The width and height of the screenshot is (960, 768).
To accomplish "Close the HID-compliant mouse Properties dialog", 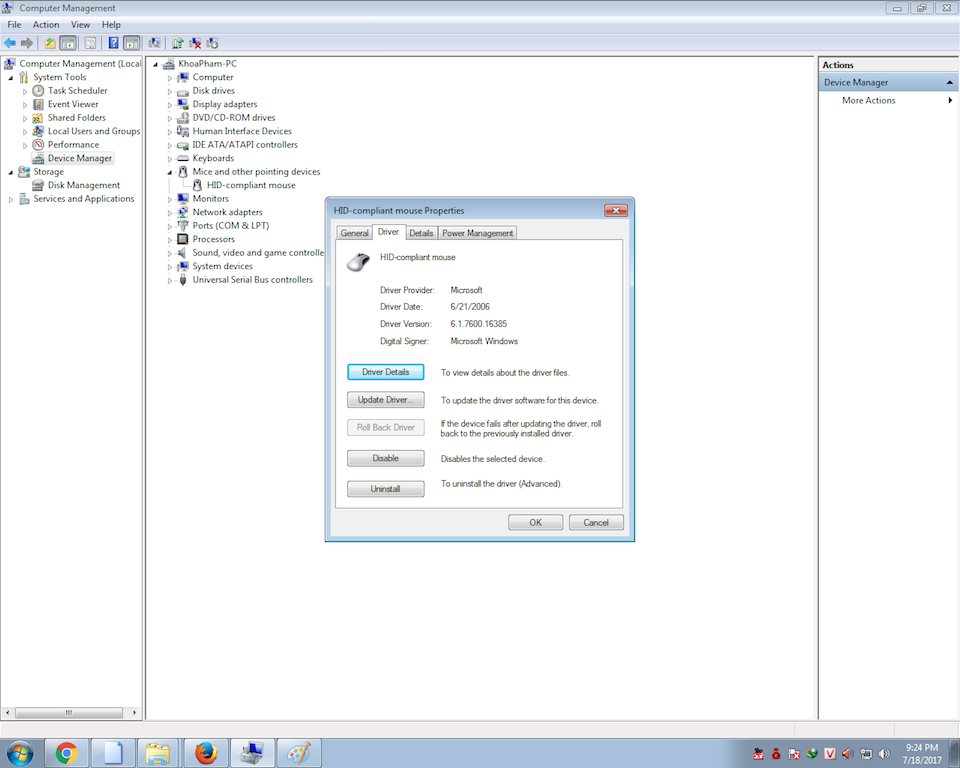I will (x=616, y=211).
